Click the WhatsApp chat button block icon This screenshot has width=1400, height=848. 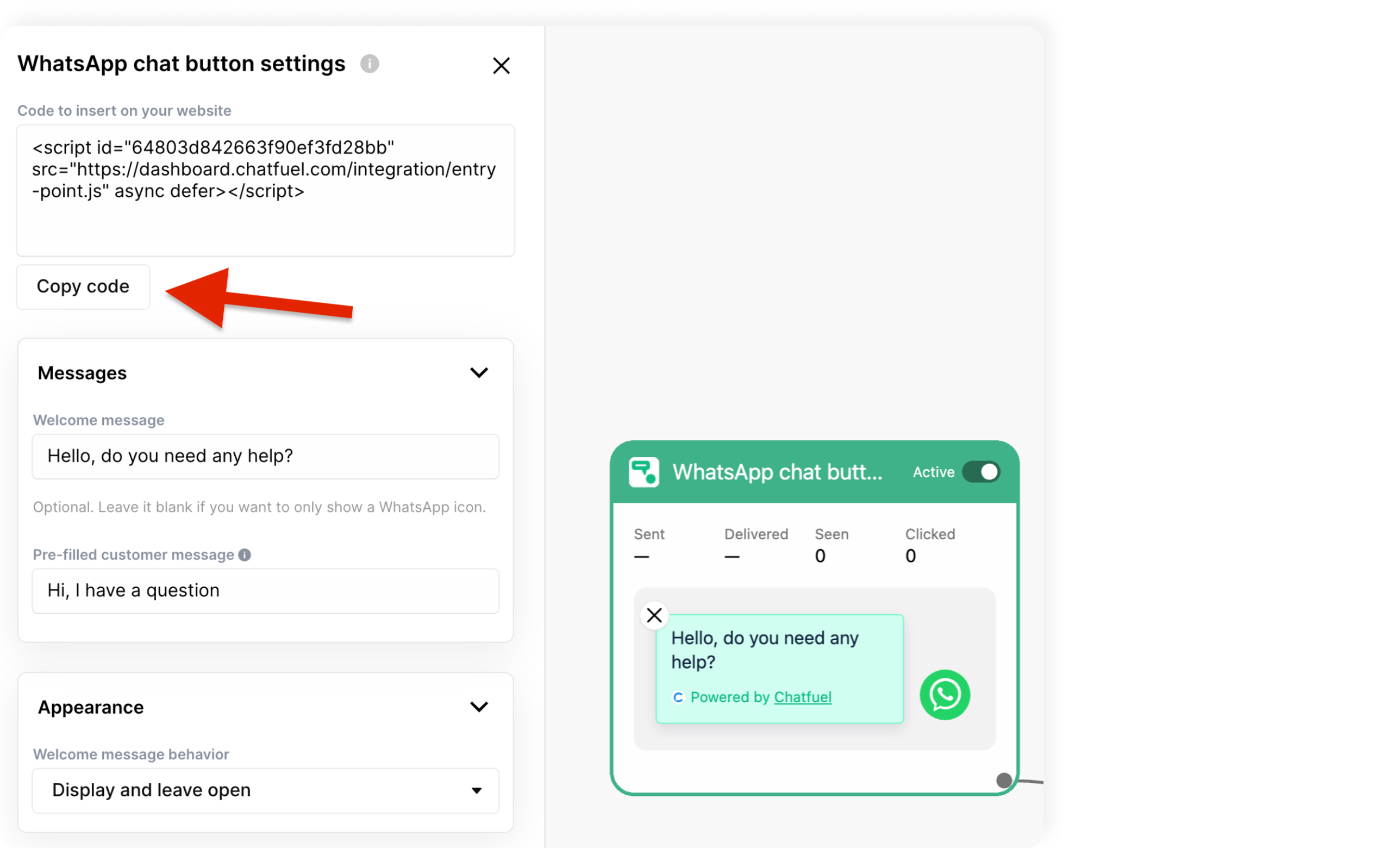[x=643, y=472]
